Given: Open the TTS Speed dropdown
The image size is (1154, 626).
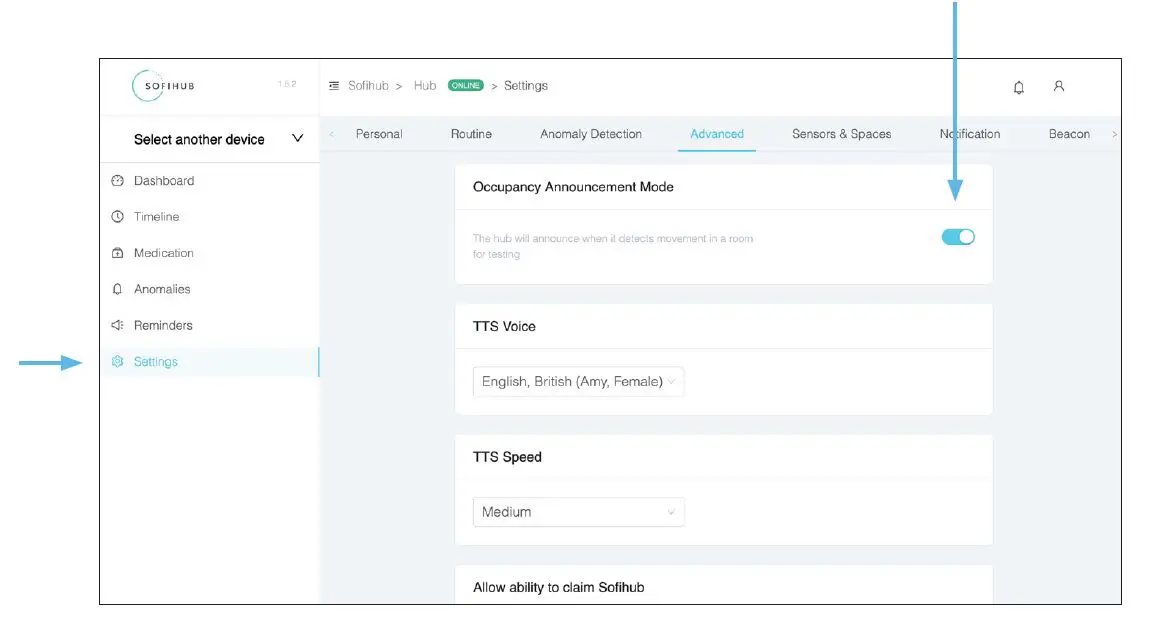Looking at the screenshot, I should point(578,512).
